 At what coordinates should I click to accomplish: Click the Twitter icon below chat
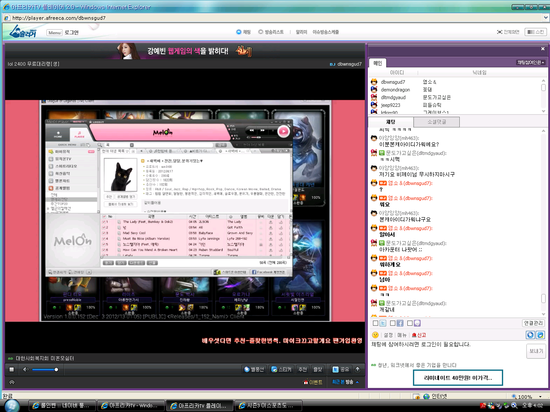(383, 323)
